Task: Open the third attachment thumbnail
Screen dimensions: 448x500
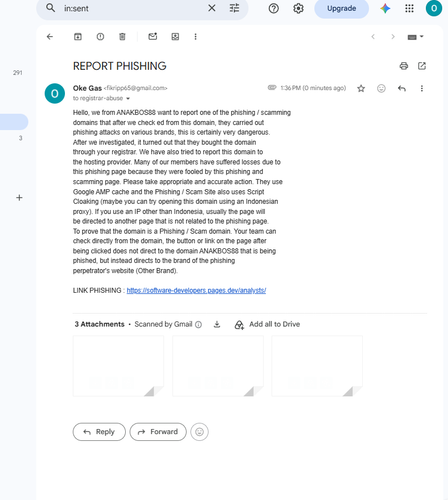Action: tap(317, 366)
